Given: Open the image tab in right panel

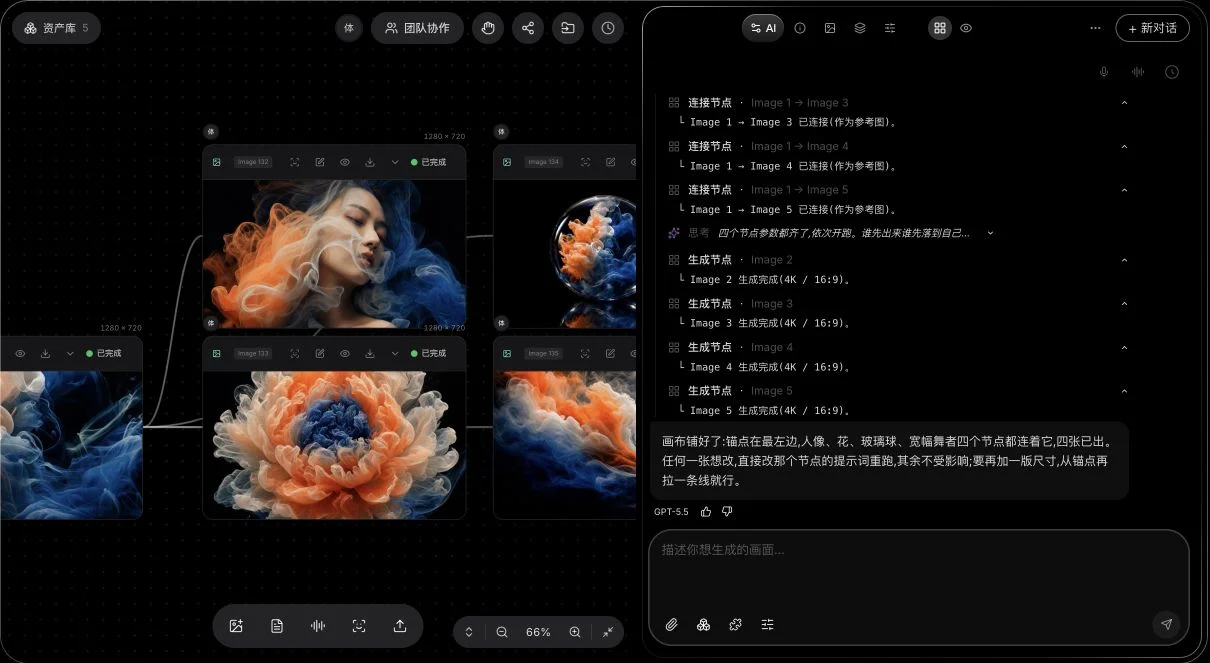Looking at the screenshot, I should [830, 28].
